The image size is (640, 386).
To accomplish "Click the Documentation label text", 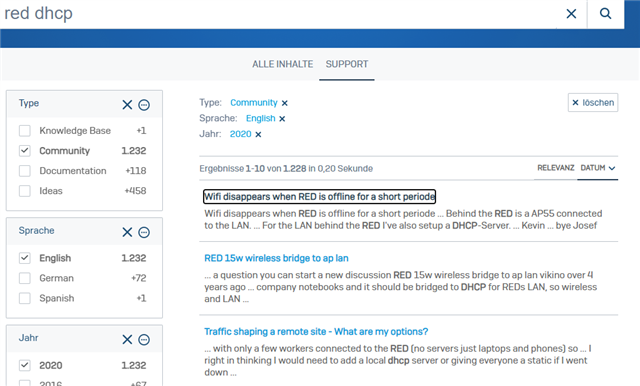I will [x=73, y=171].
